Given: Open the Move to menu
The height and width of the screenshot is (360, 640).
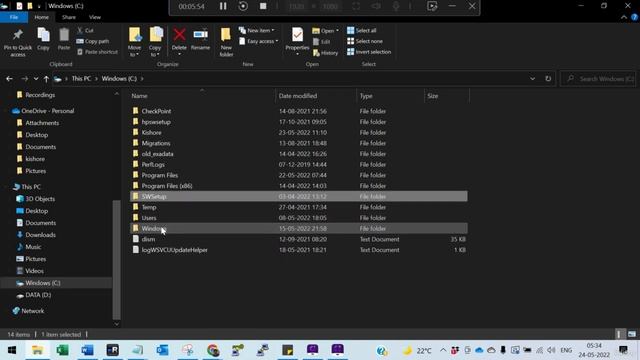Looking at the screenshot, I should (134, 42).
